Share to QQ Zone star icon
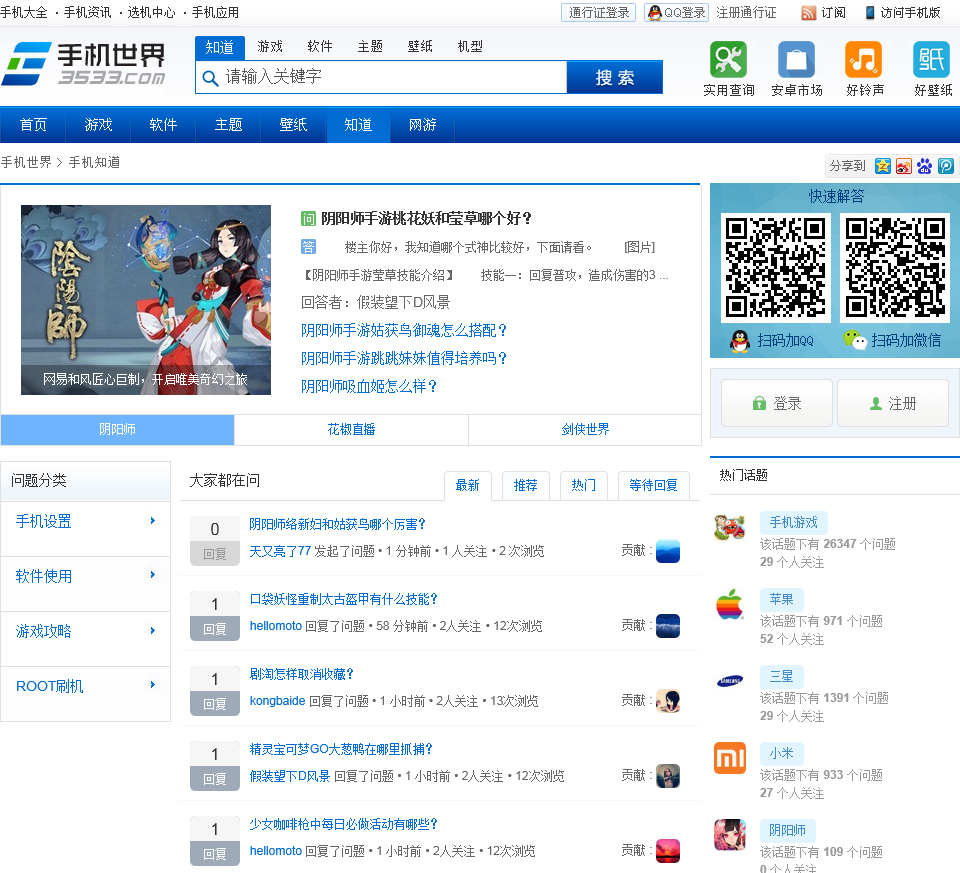The width and height of the screenshot is (960, 873). tap(883, 166)
